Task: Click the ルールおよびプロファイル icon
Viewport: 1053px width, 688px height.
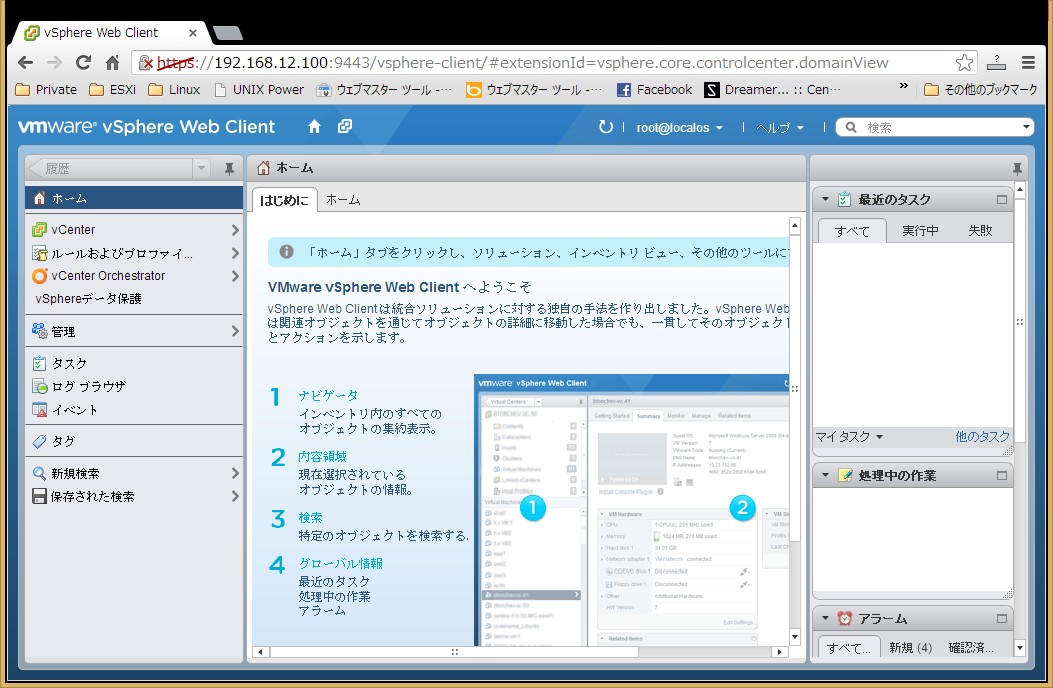Action: pyautogui.click(x=39, y=253)
